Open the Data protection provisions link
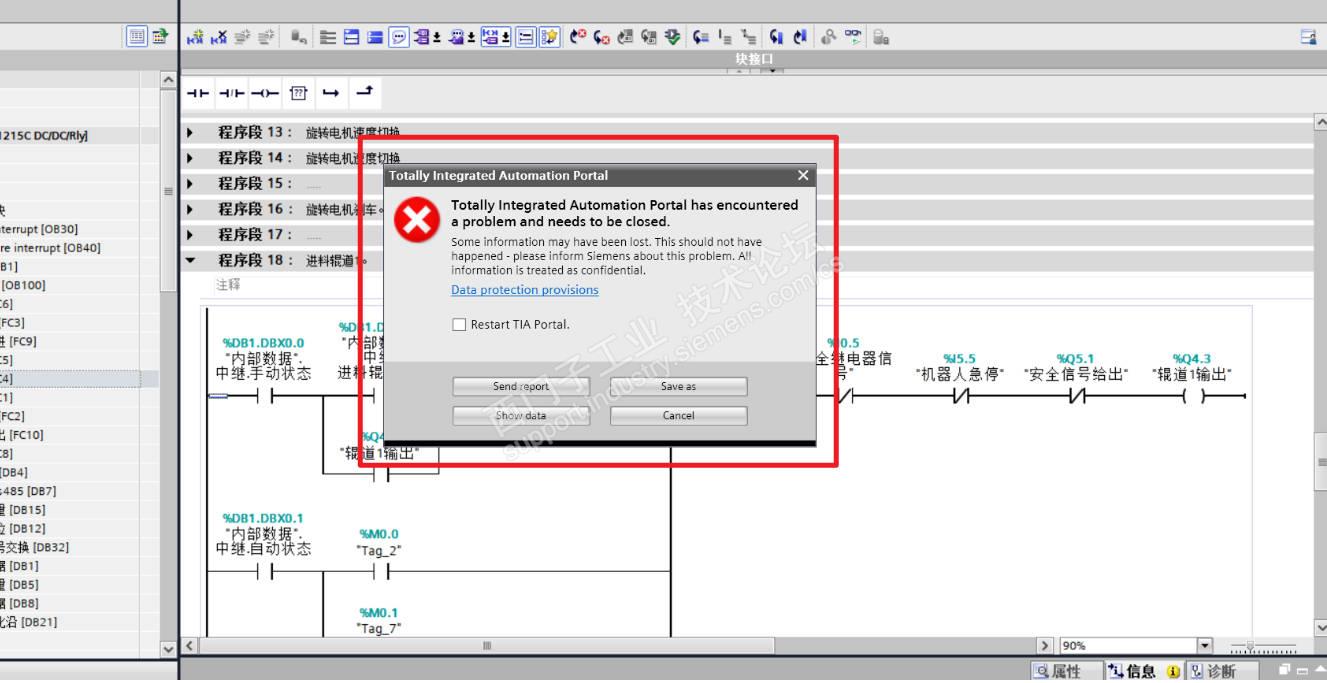 coord(525,290)
